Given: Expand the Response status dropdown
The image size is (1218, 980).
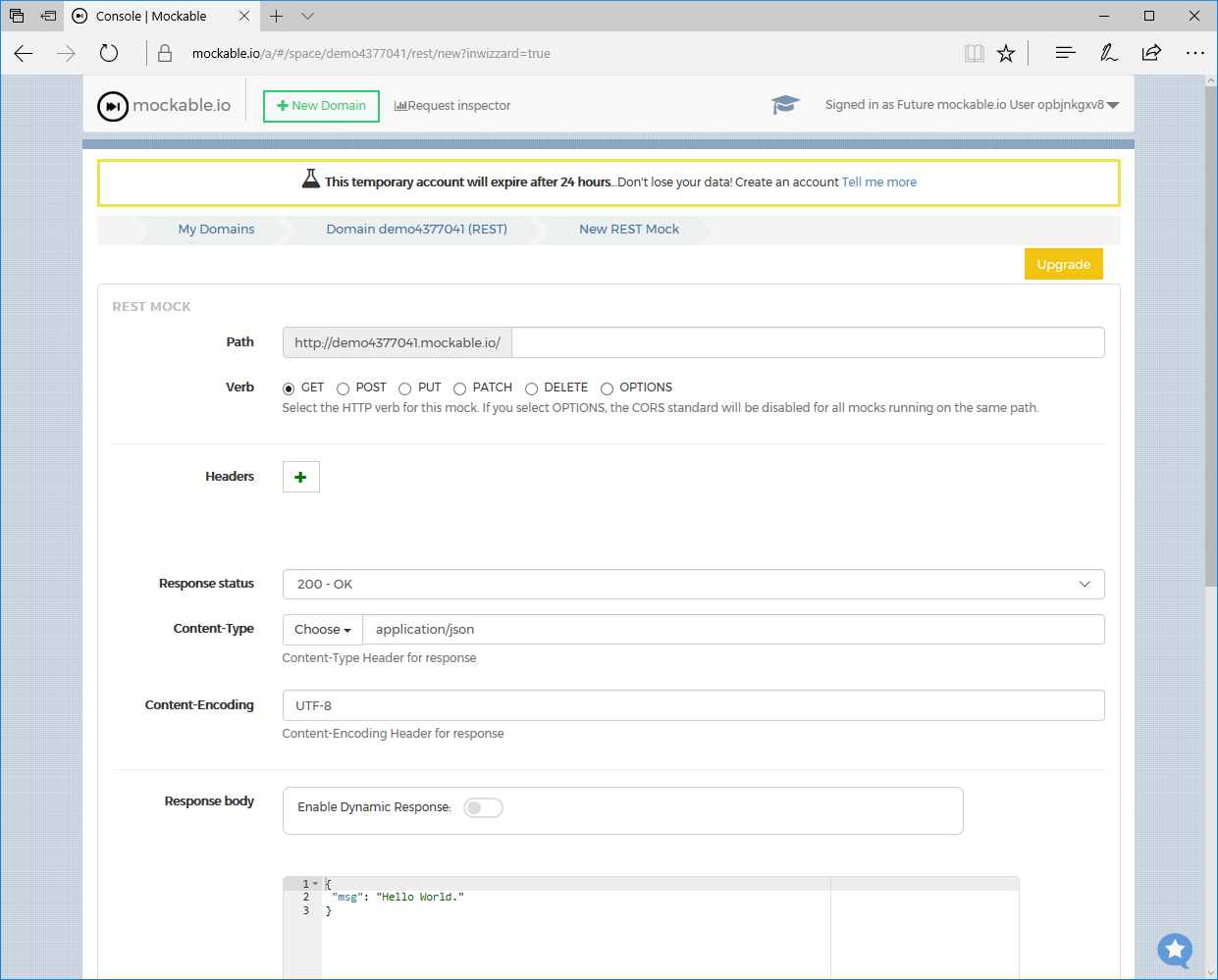Looking at the screenshot, I should pos(693,585).
